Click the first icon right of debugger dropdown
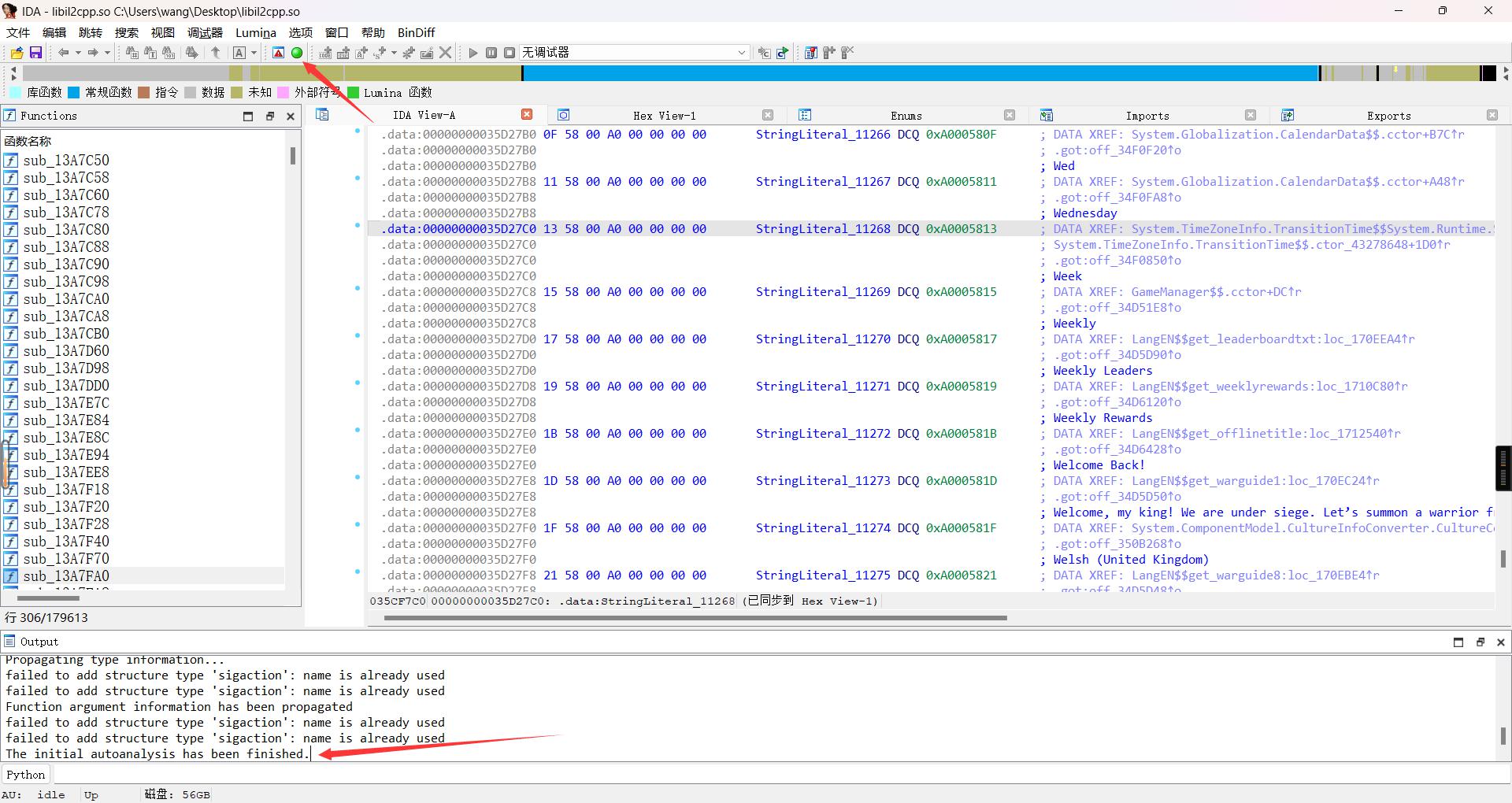1512x803 pixels. [x=764, y=53]
